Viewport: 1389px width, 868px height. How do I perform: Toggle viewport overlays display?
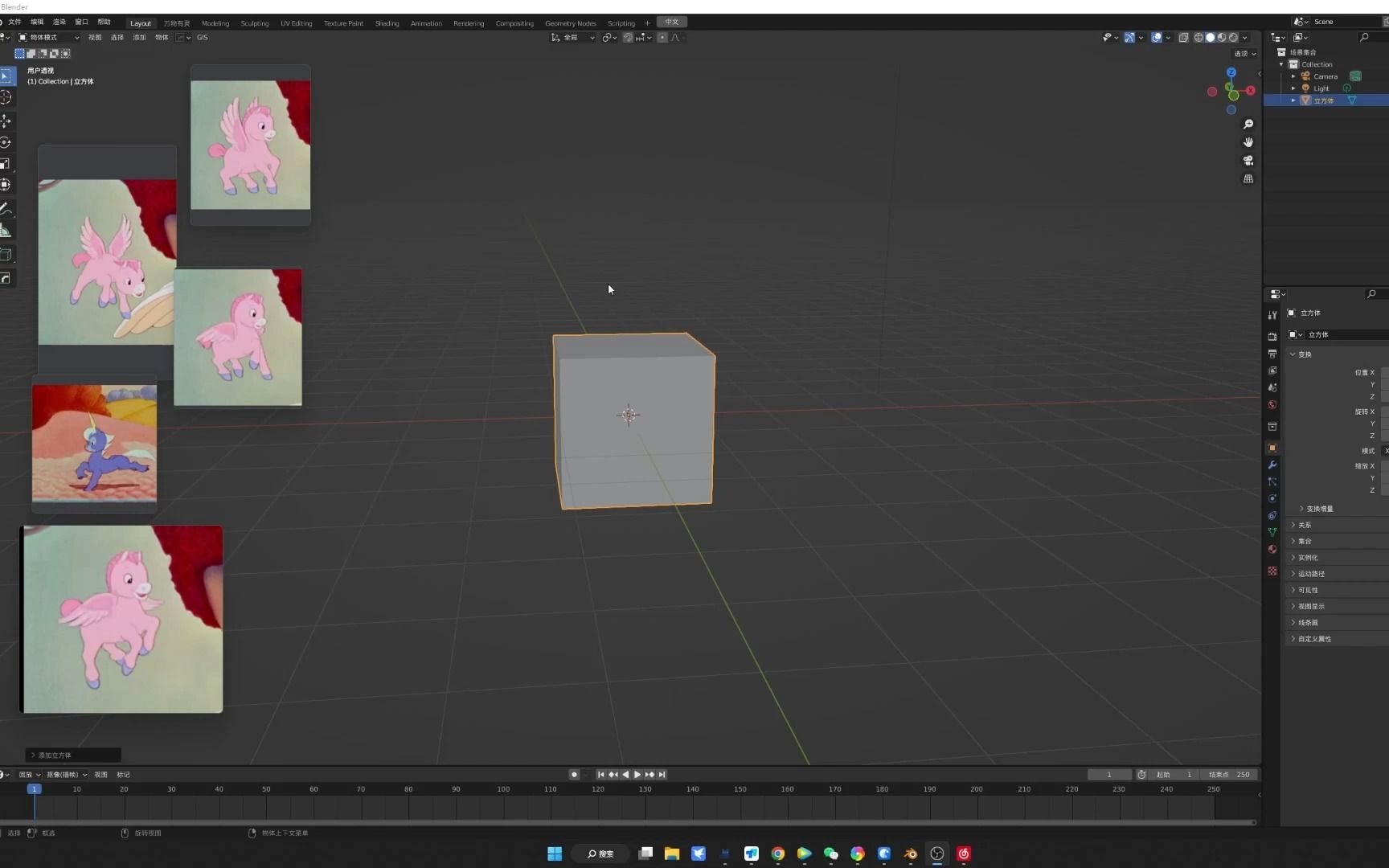[x=1157, y=37]
